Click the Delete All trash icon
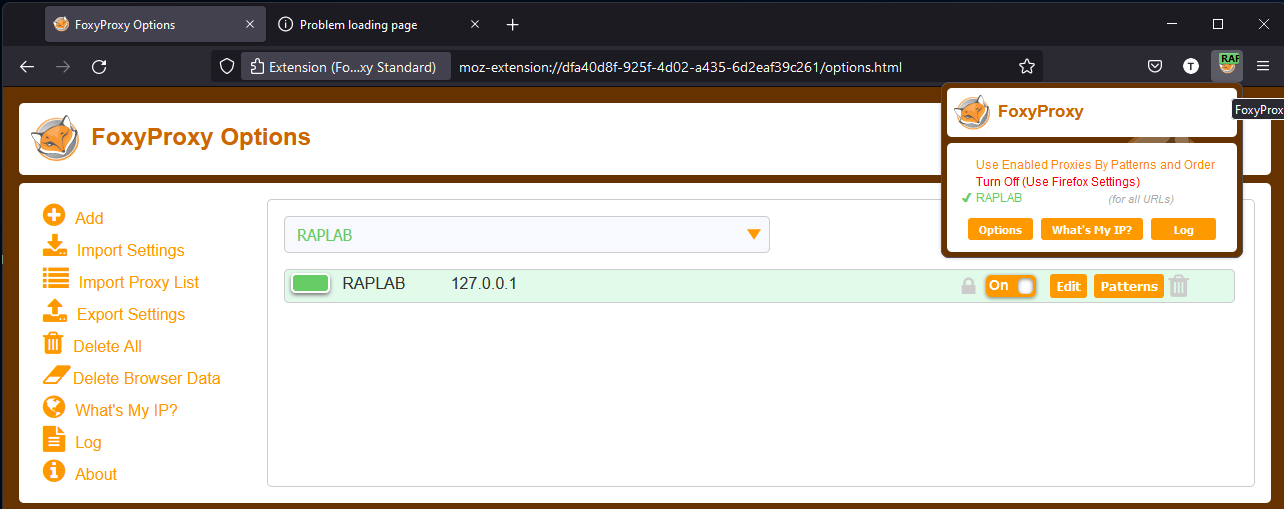Viewport: 1284px width, 509px height. [x=53, y=343]
